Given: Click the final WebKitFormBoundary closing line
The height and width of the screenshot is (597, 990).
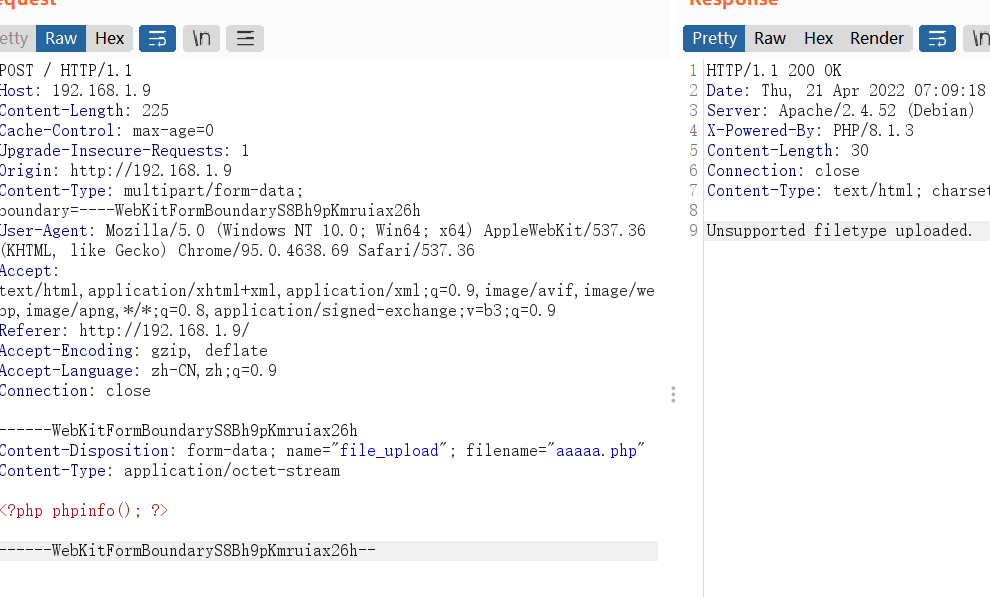Looking at the screenshot, I should coord(188,551).
